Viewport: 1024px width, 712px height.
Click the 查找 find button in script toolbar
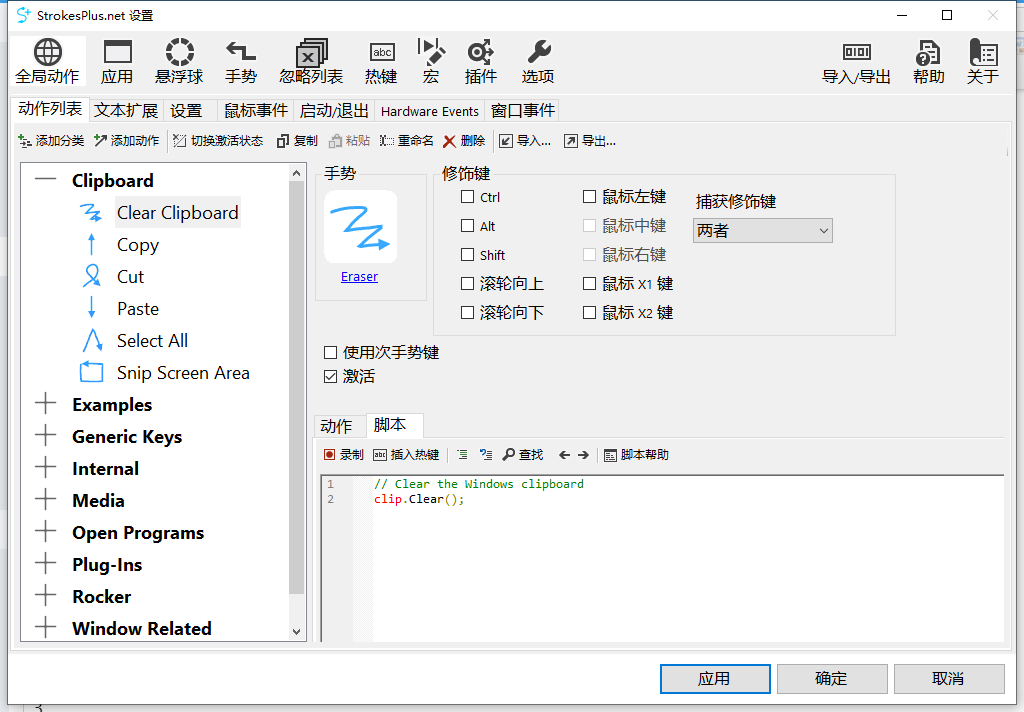pos(522,455)
